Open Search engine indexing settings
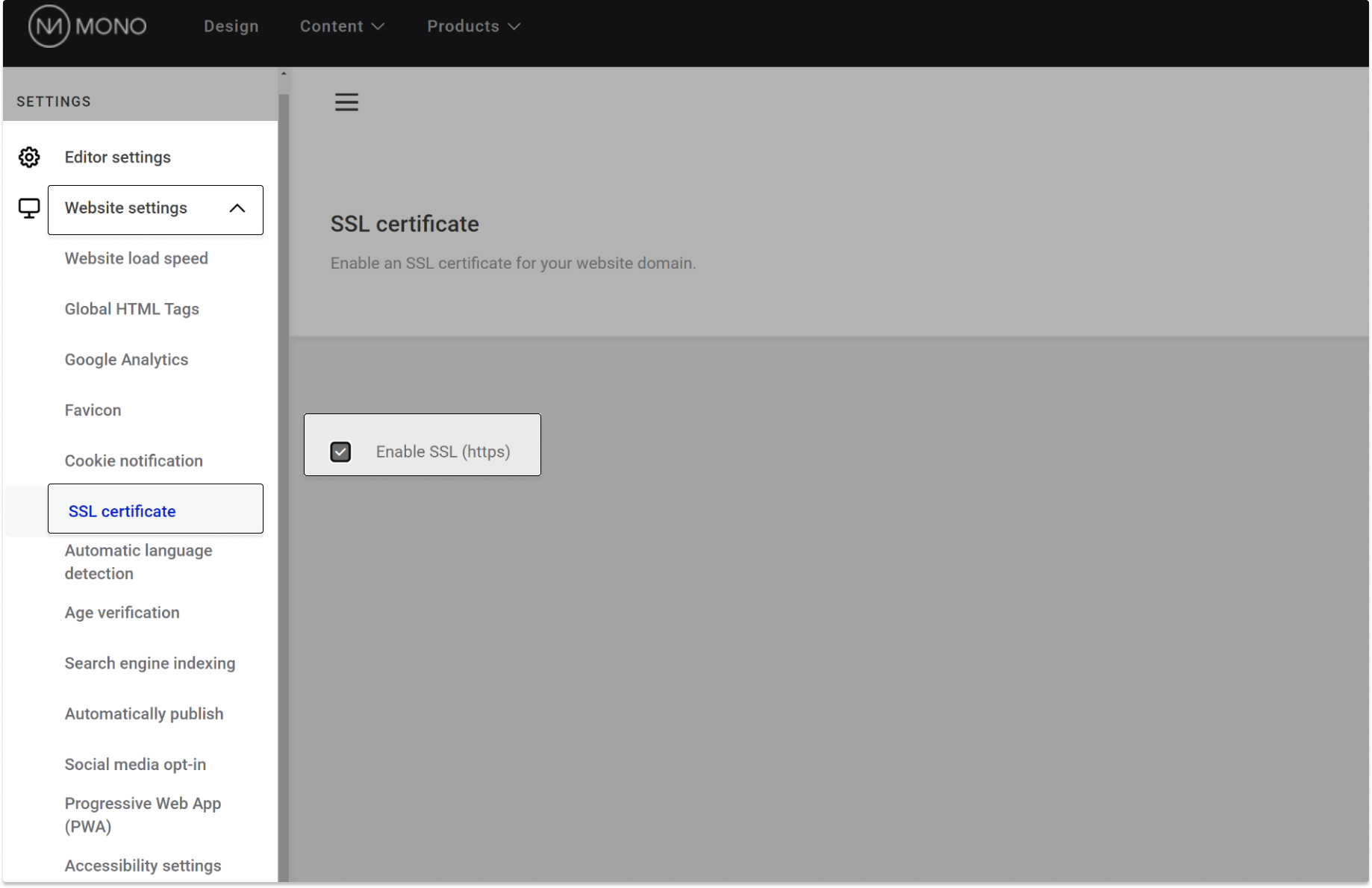 coord(150,663)
